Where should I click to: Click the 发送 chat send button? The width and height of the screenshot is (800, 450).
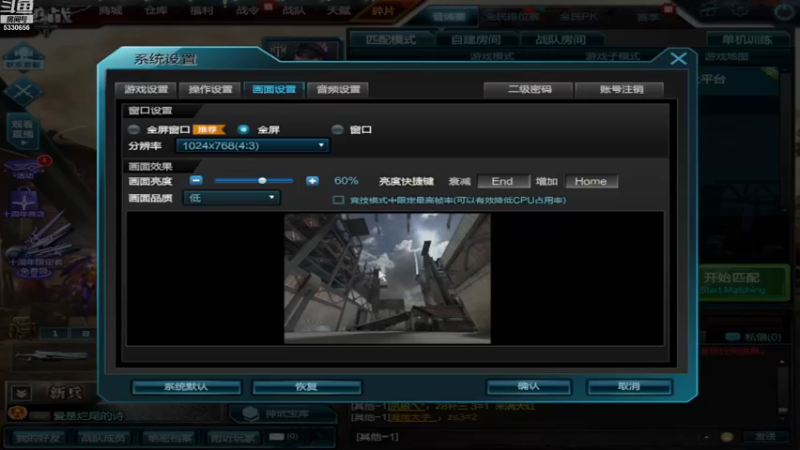coord(765,437)
